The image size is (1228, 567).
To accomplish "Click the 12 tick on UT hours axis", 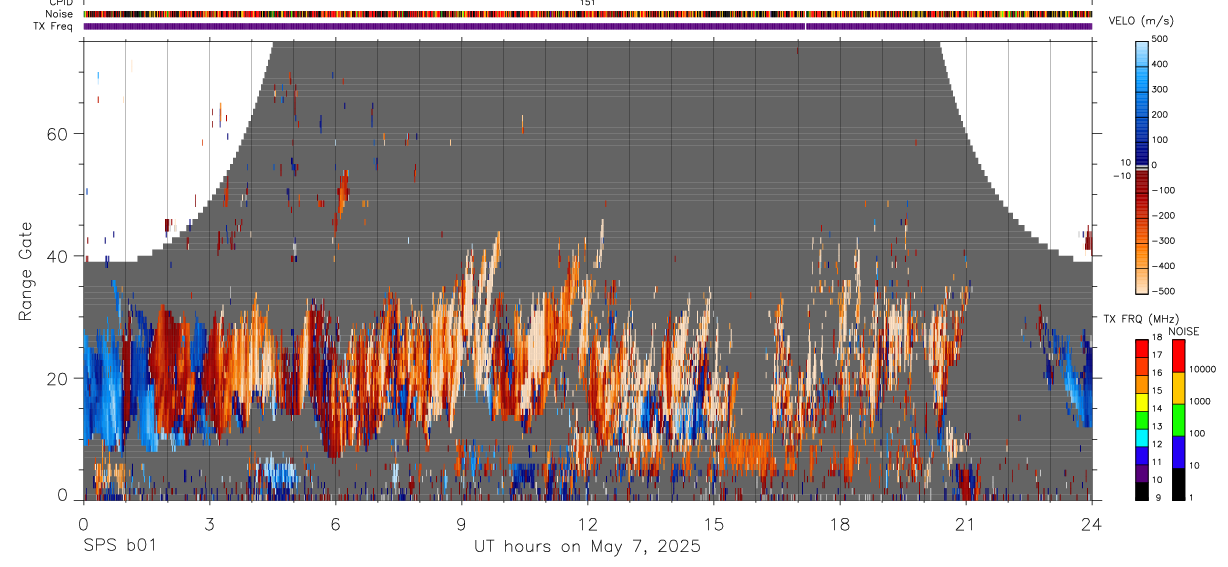I will [x=587, y=523].
